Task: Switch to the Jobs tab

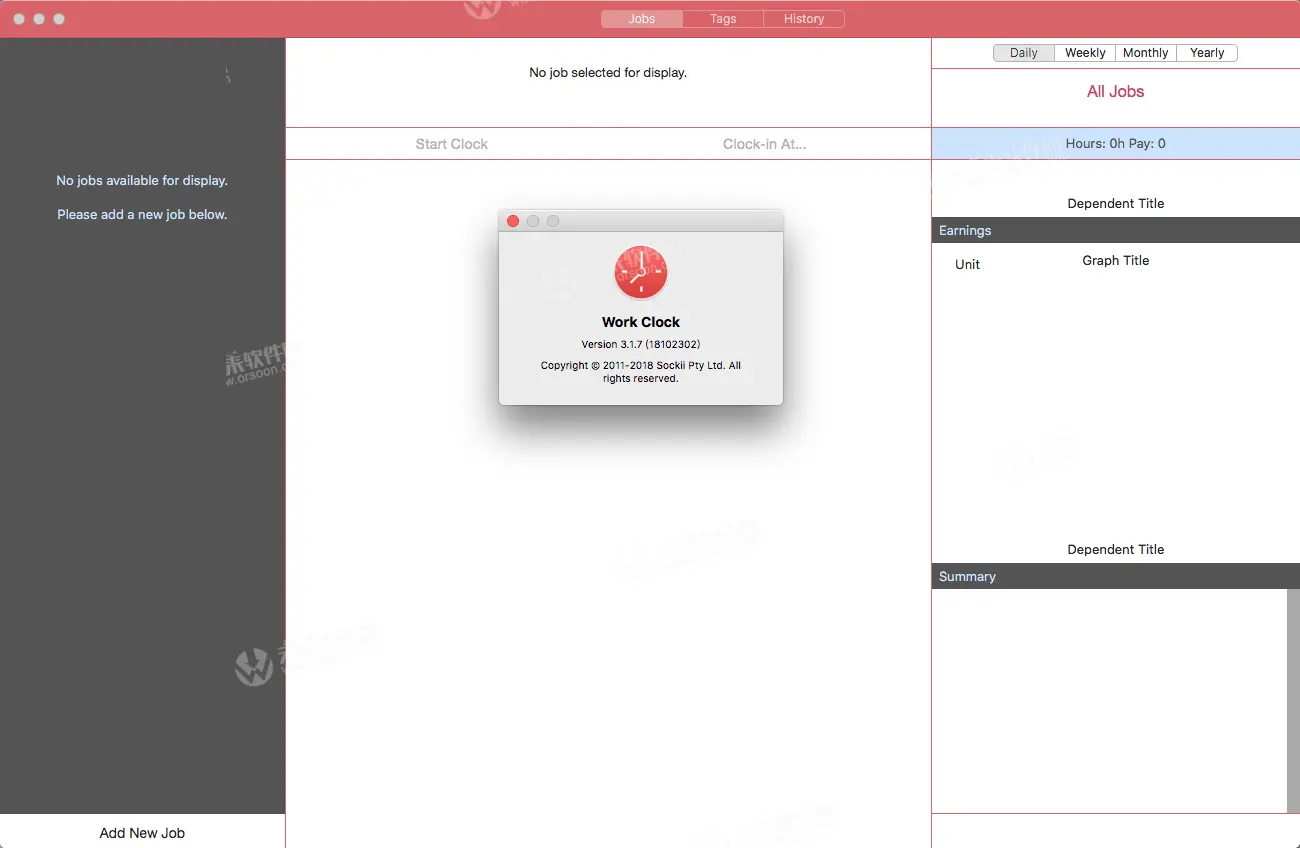Action: click(x=642, y=19)
